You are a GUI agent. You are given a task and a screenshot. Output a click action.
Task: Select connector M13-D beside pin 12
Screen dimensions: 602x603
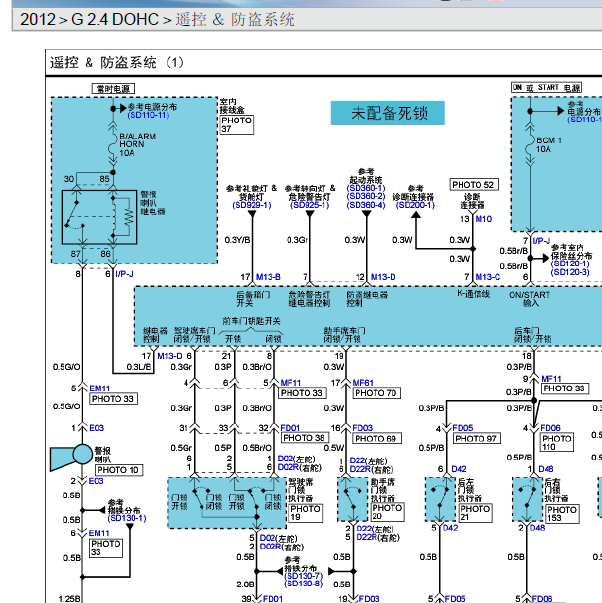383,277
